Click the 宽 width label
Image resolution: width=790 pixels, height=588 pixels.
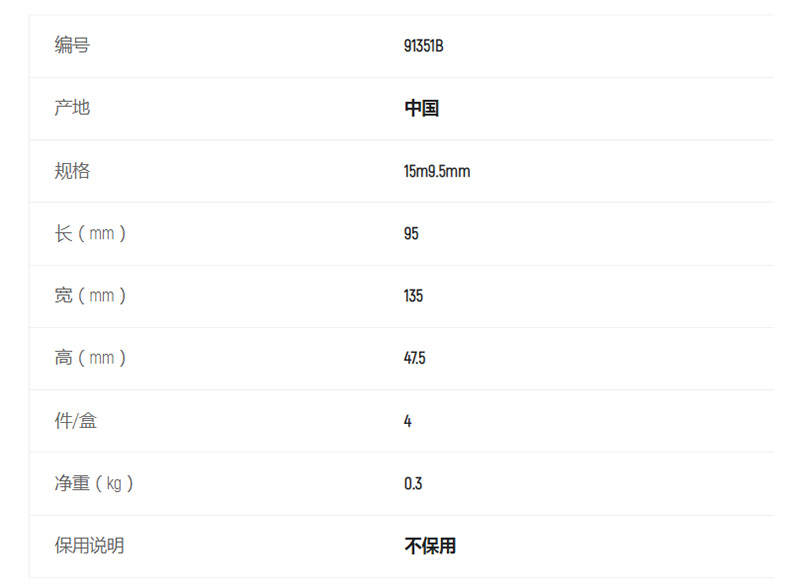coord(63,296)
